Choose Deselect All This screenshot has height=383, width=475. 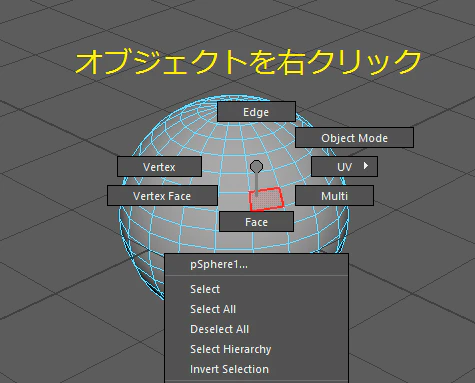click(257, 329)
